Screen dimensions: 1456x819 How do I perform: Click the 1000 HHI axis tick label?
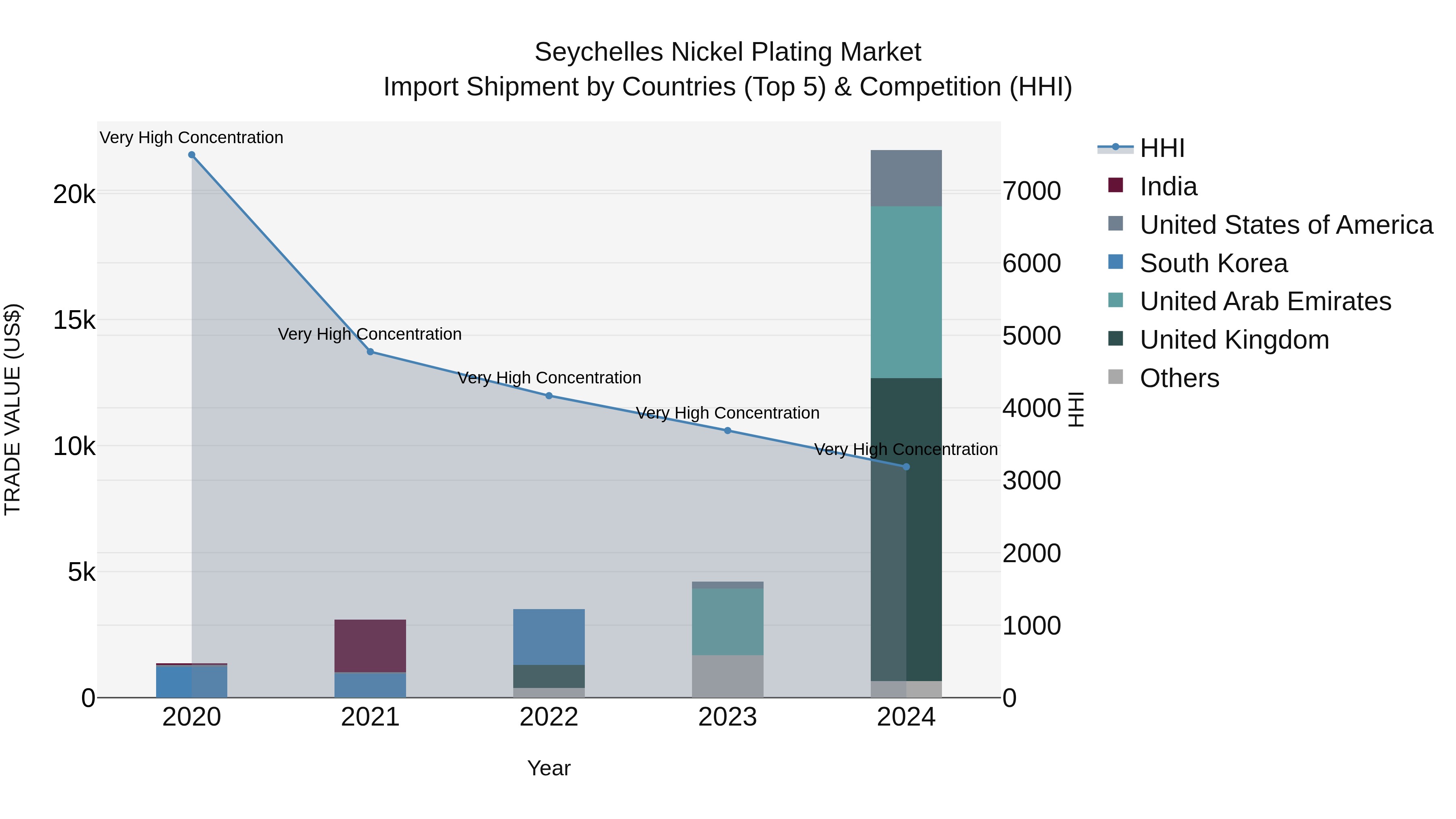pos(1031,626)
